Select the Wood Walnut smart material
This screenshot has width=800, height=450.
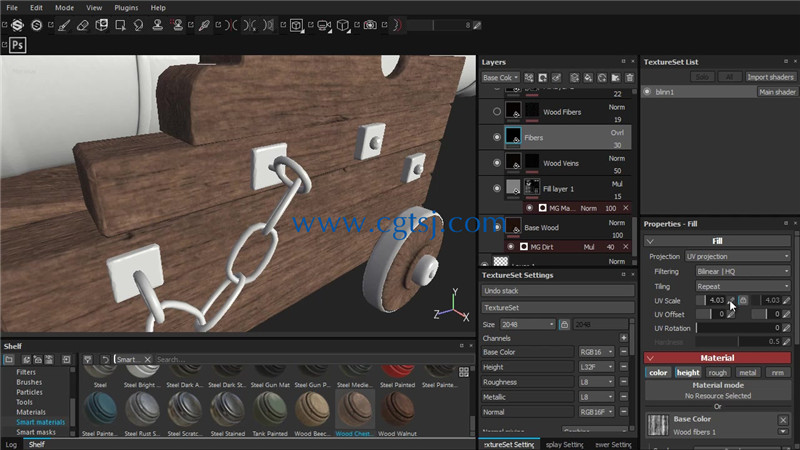coord(397,413)
